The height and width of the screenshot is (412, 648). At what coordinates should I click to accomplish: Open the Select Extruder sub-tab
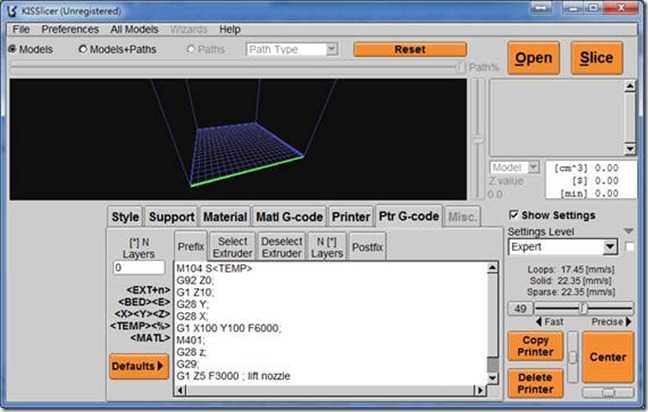point(232,247)
